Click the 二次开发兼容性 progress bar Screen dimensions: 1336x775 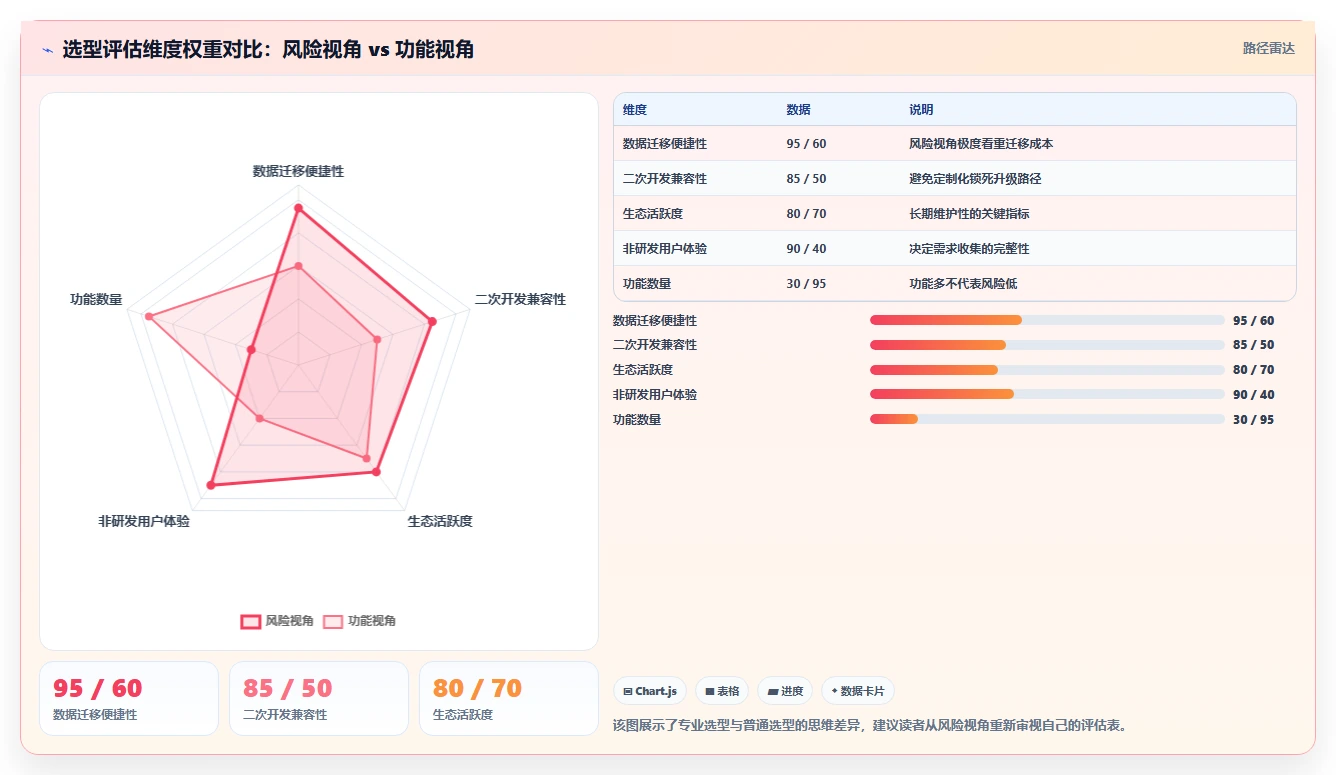(1047, 345)
